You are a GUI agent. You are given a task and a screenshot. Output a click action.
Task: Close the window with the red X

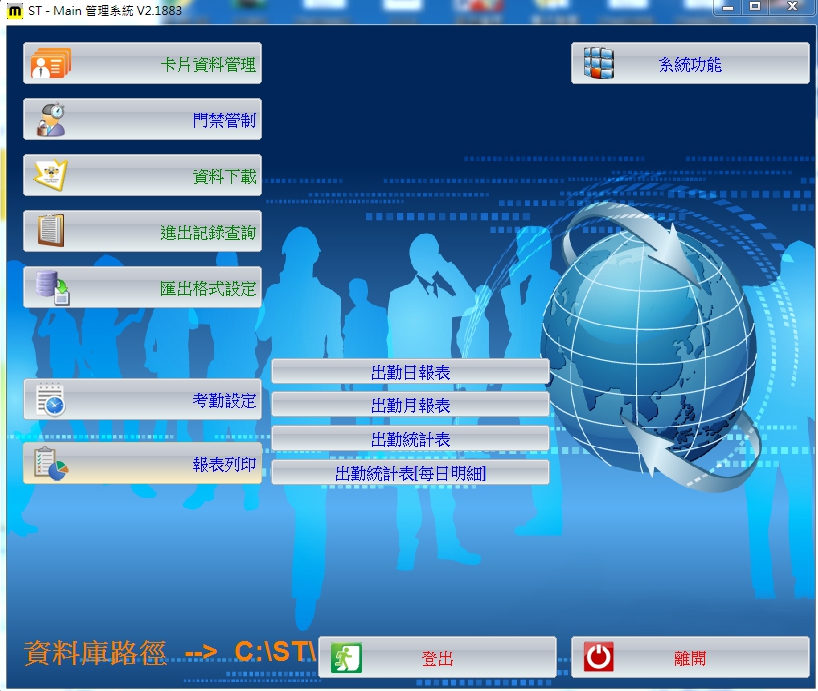tap(791, 6)
